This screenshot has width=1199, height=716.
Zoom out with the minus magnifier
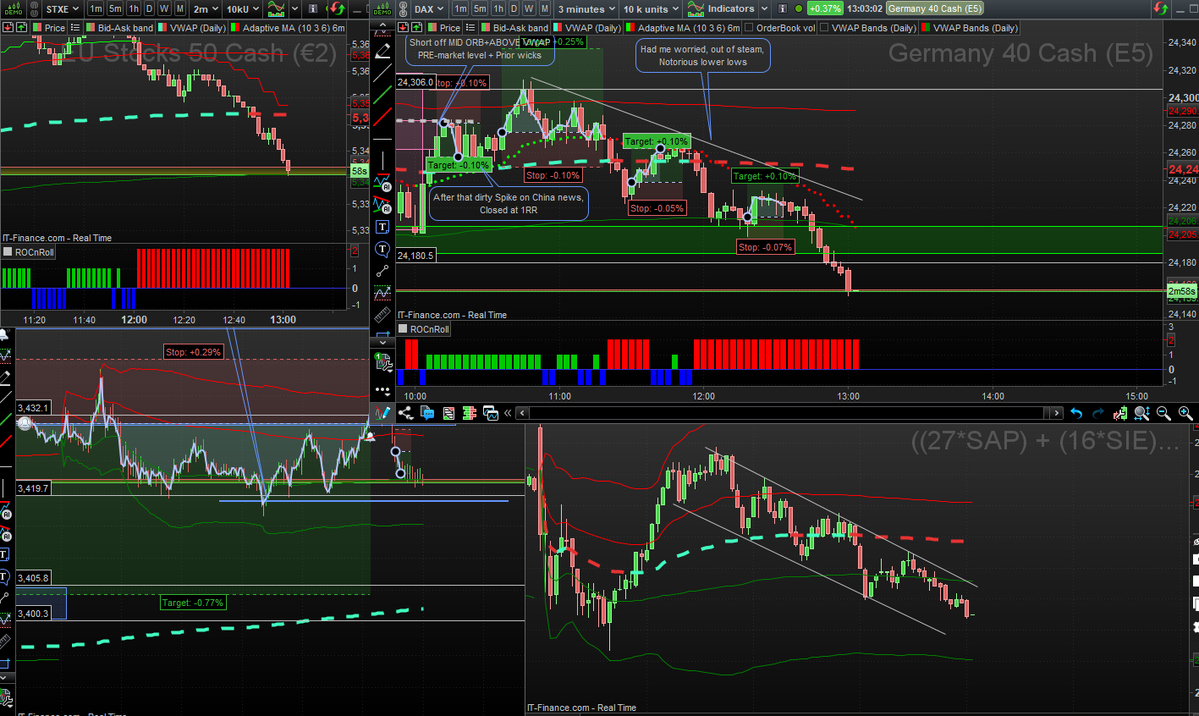1164,413
